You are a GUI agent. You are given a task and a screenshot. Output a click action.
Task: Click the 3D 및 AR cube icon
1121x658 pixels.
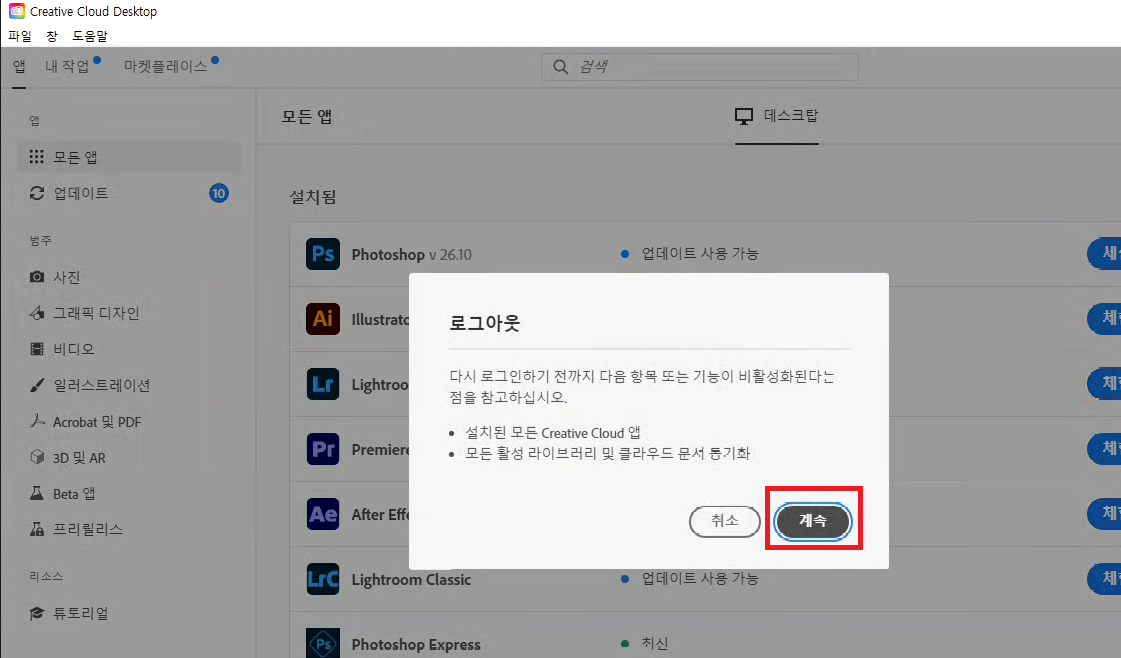point(36,457)
